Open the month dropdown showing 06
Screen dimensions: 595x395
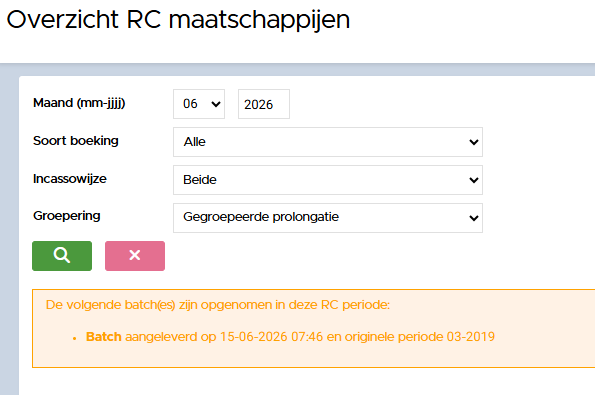click(199, 104)
